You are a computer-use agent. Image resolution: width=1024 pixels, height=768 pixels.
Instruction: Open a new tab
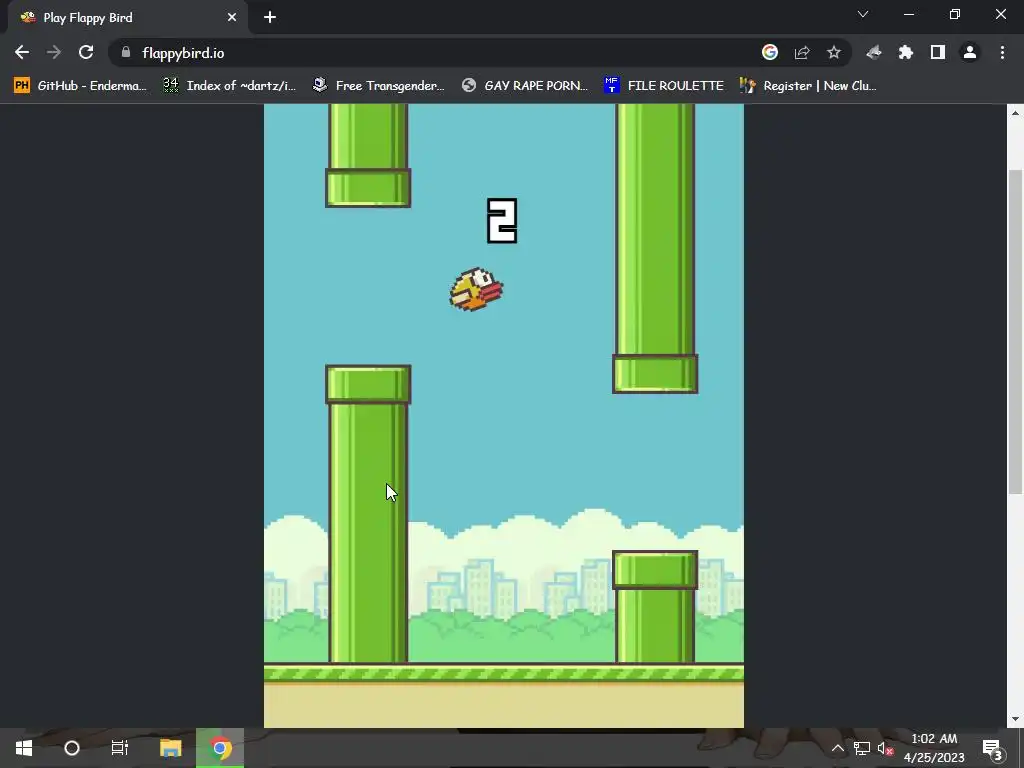point(270,18)
